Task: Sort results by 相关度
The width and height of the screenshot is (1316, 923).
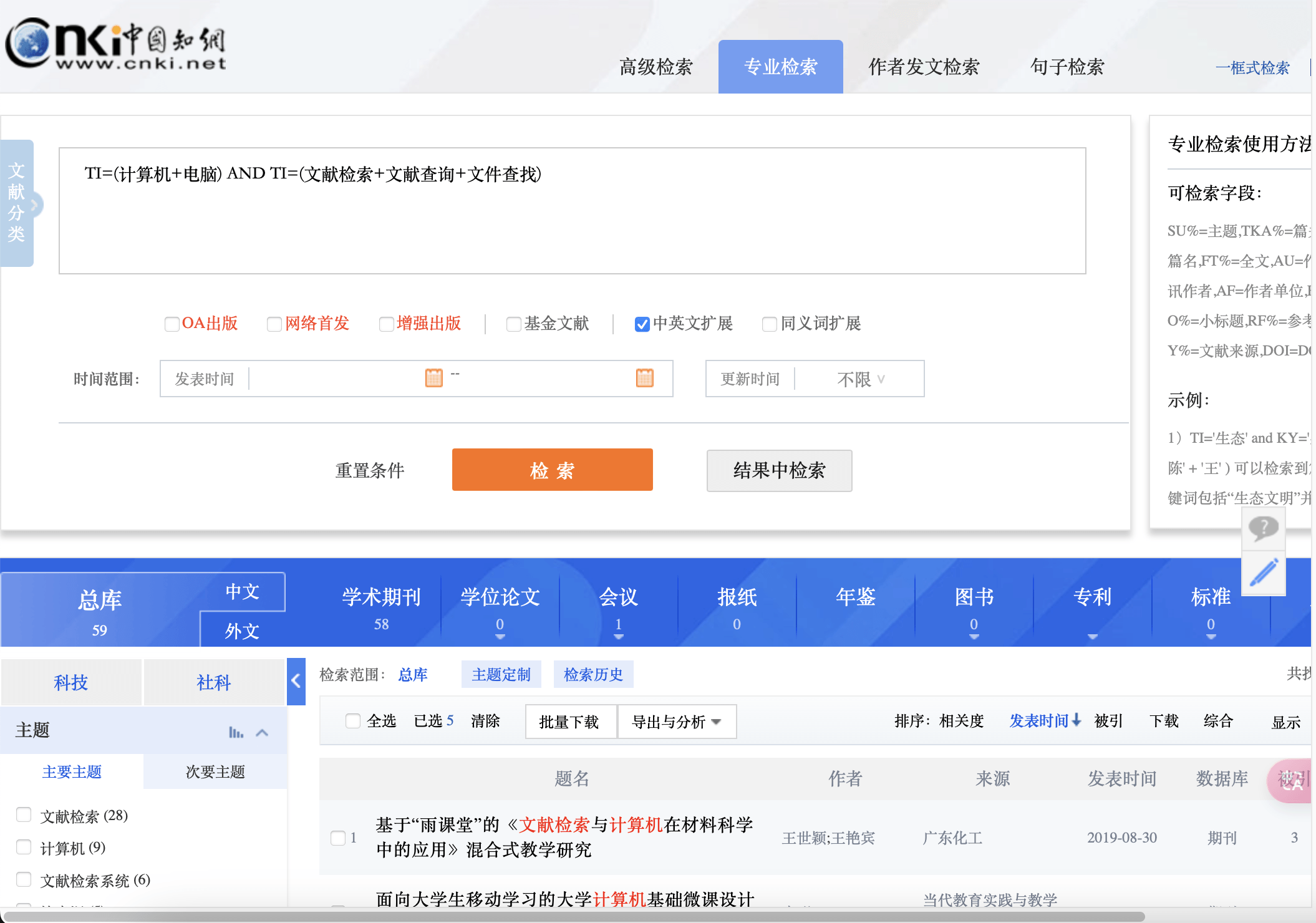Action: [x=961, y=721]
